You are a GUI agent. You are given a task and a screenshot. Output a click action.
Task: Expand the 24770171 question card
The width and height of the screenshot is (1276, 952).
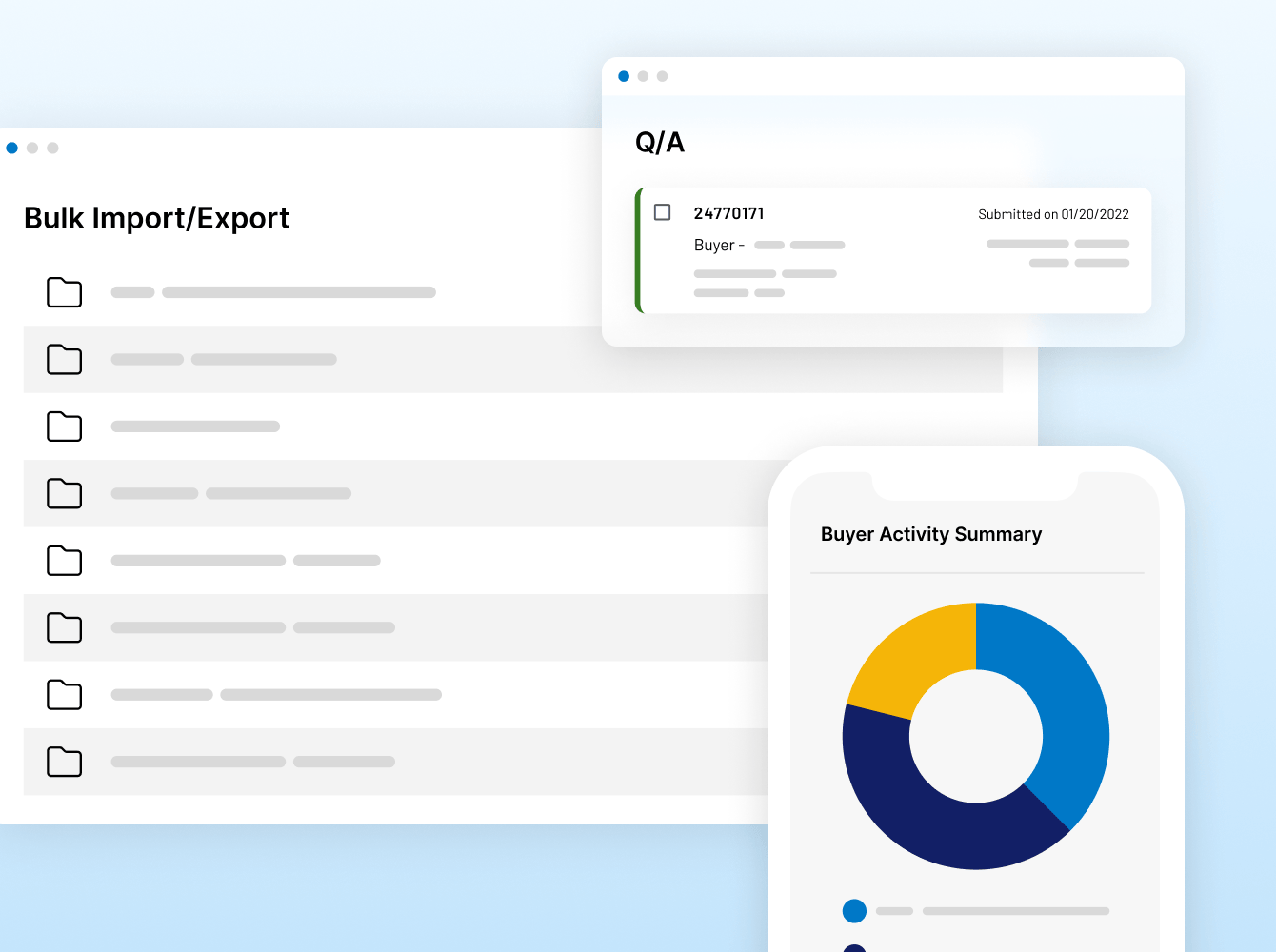pyautogui.click(x=895, y=250)
